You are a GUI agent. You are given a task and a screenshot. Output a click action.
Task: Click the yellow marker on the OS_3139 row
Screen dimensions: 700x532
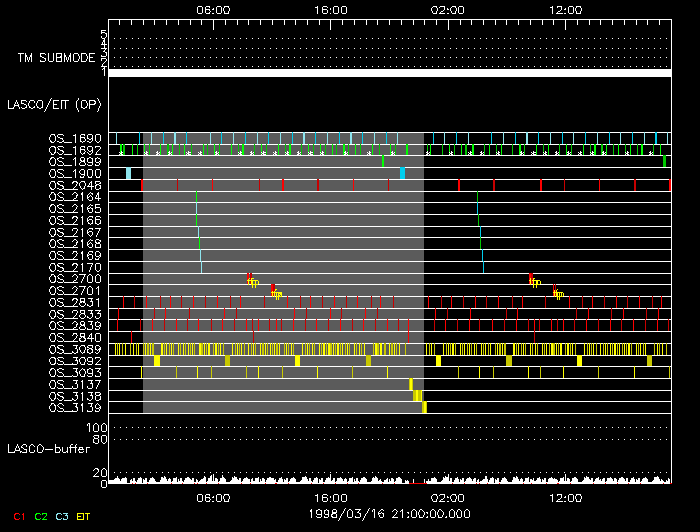point(425,407)
